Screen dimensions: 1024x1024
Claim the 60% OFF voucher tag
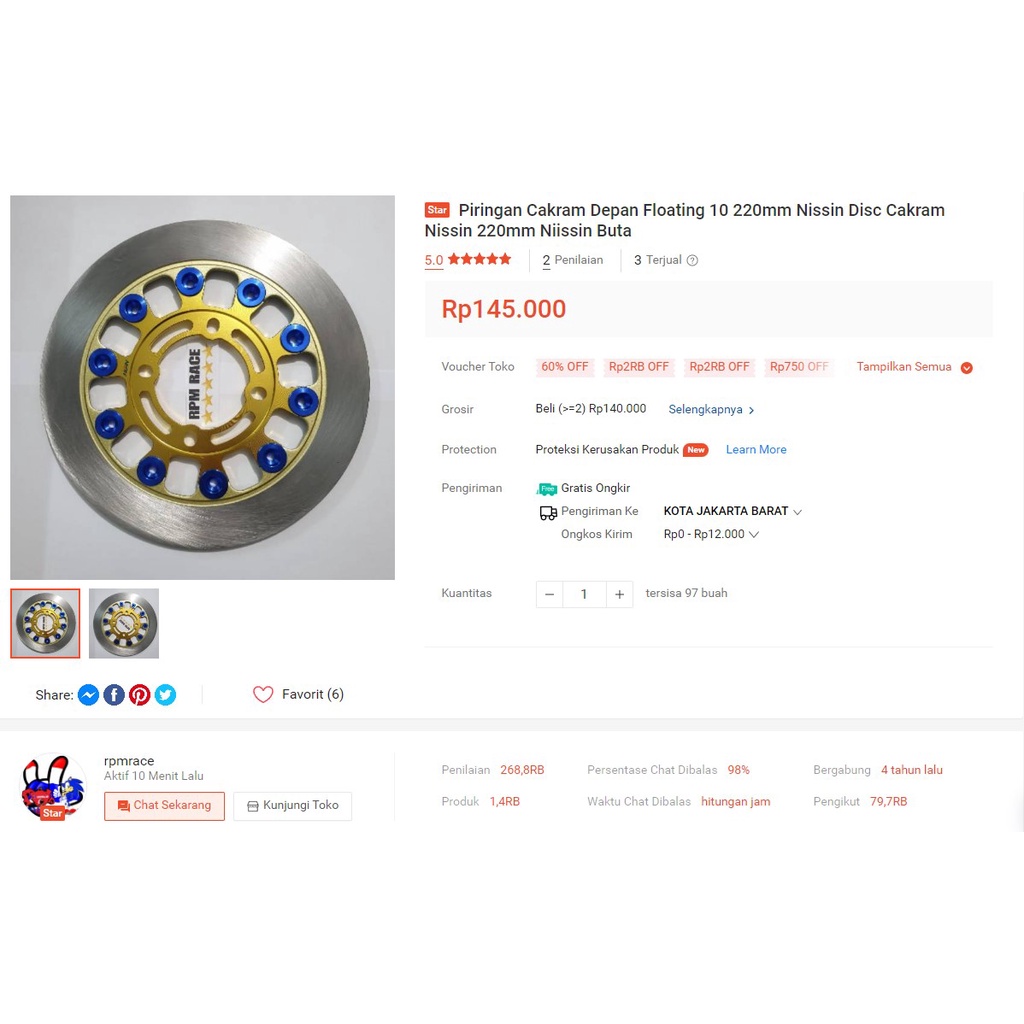click(x=564, y=367)
